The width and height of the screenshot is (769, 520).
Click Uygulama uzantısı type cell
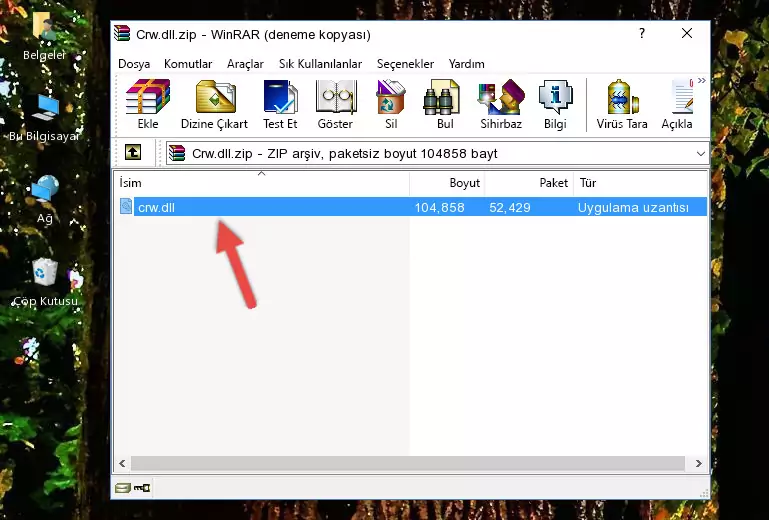click(633, 208)
